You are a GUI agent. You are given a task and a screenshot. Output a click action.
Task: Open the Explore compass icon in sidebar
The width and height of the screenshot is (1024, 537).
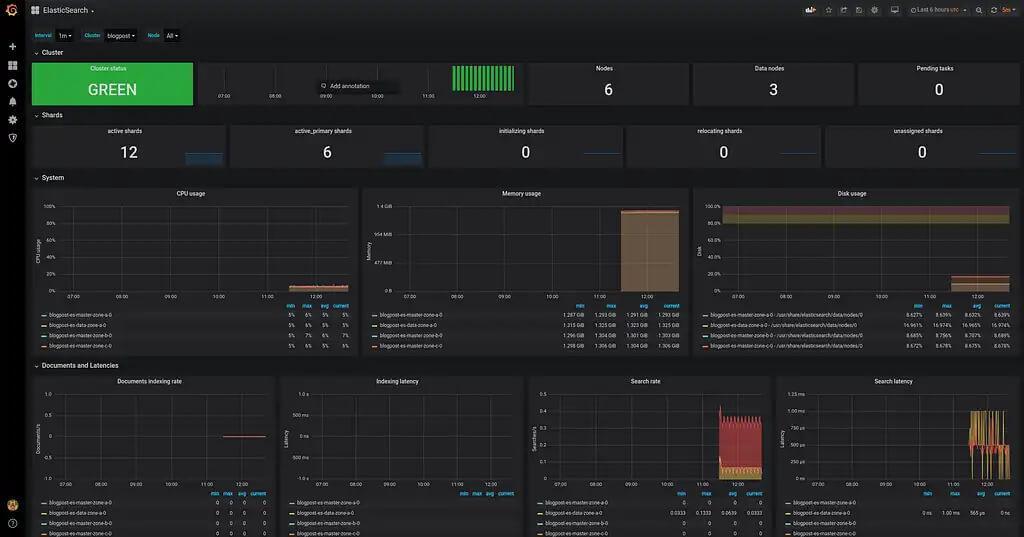[12, 84]
